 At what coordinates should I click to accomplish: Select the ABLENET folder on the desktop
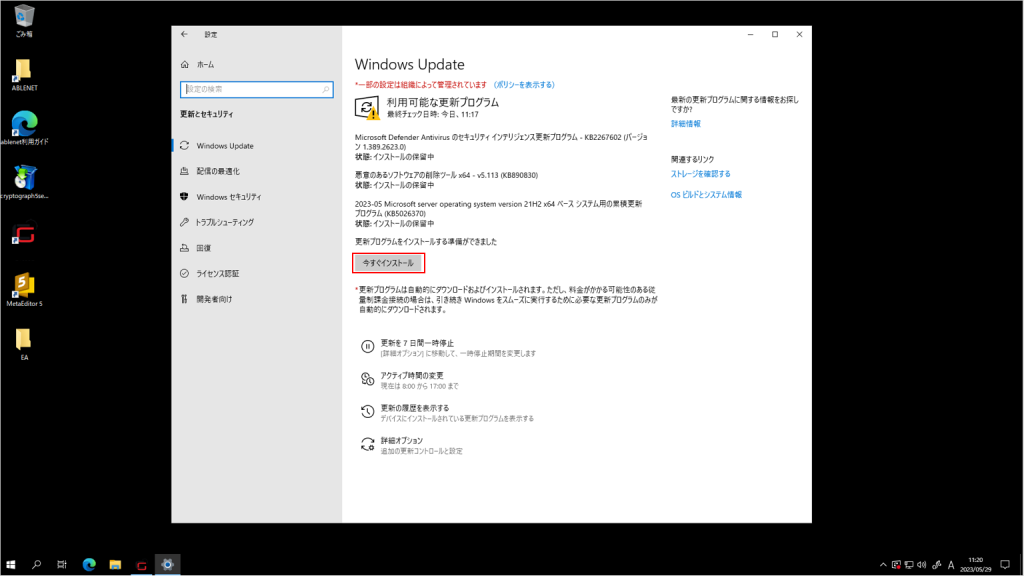click(24, 74)
